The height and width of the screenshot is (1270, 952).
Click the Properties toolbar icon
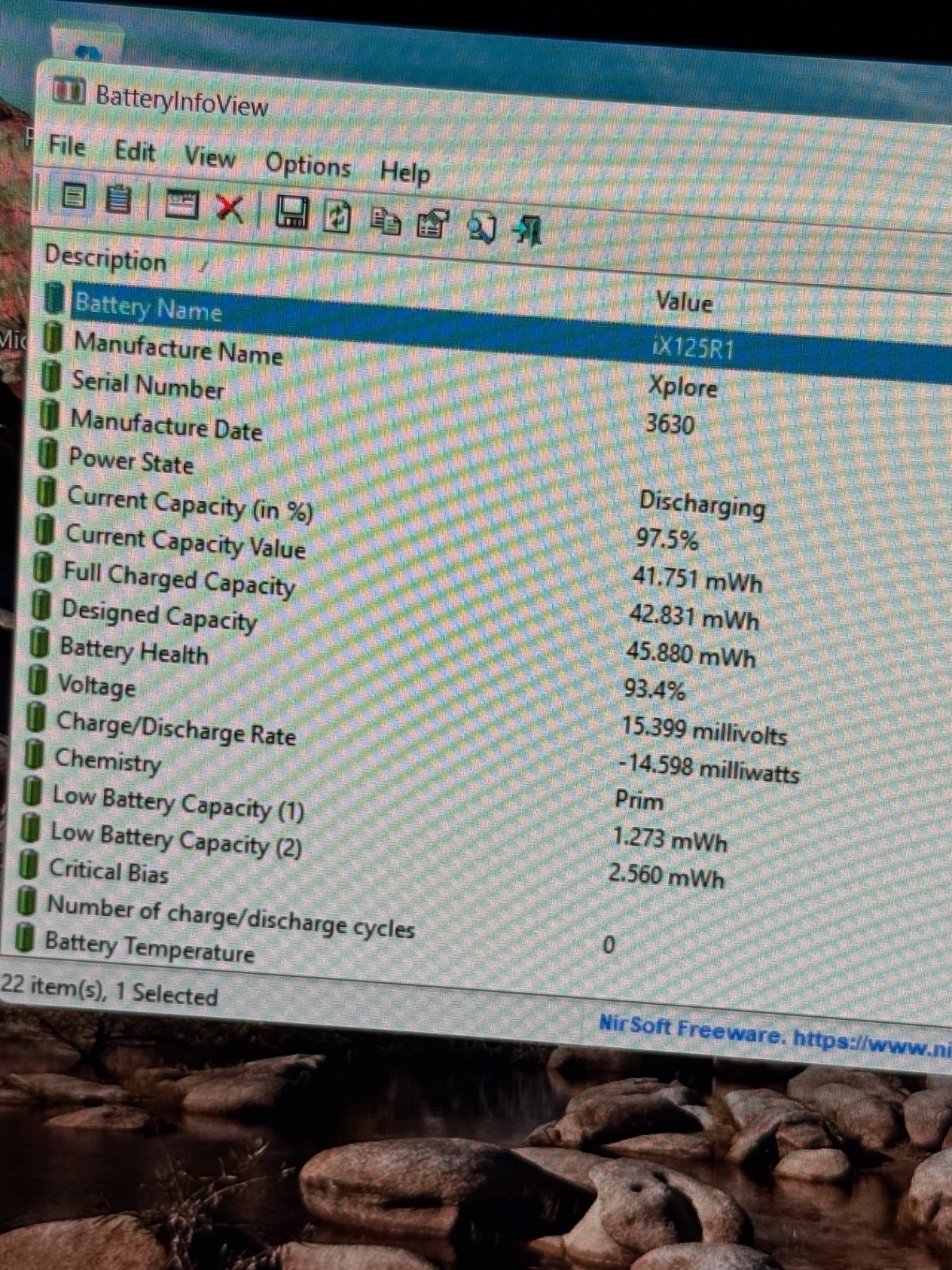tap(432, 225)
